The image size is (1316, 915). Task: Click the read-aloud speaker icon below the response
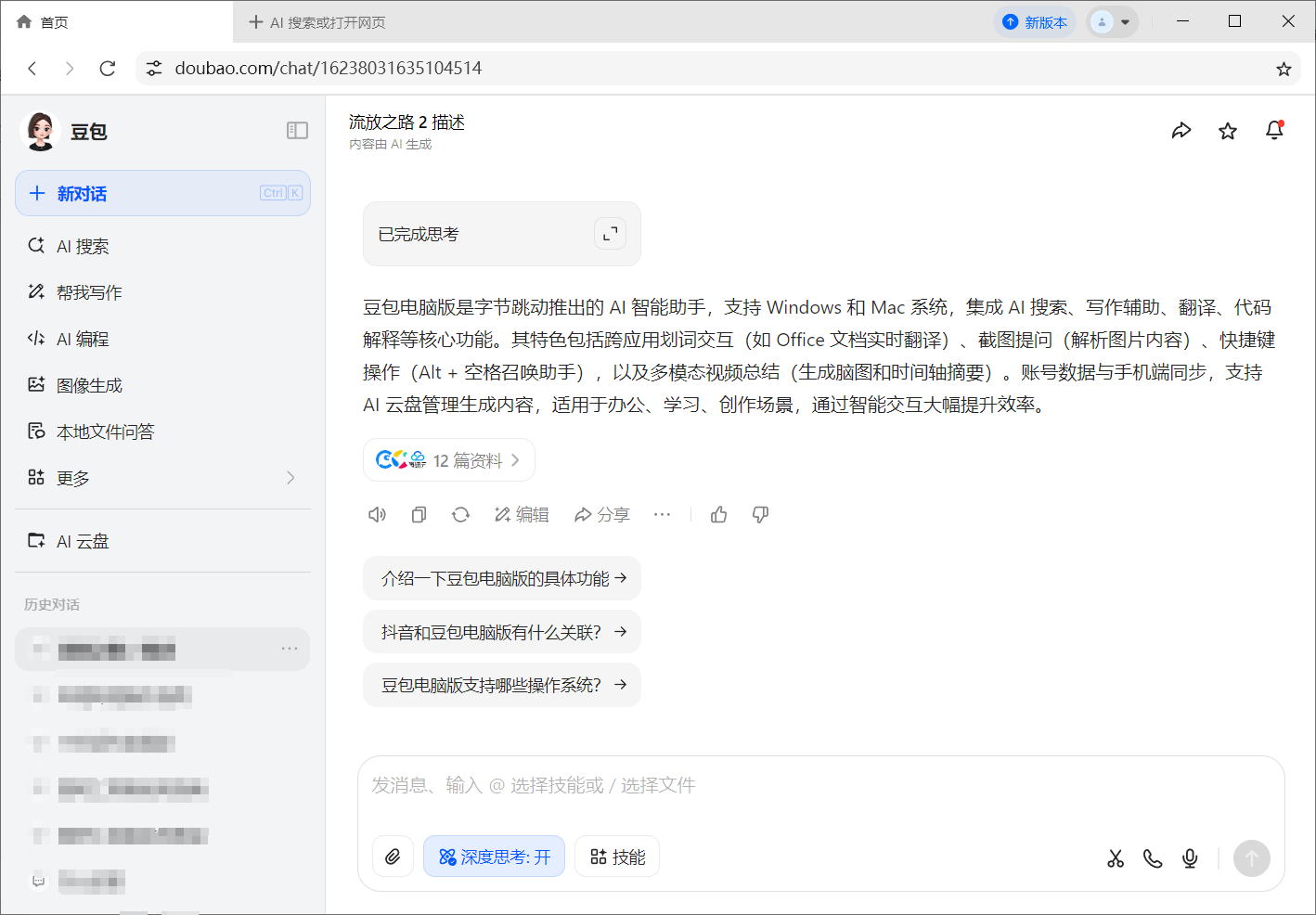click(377, 514)
